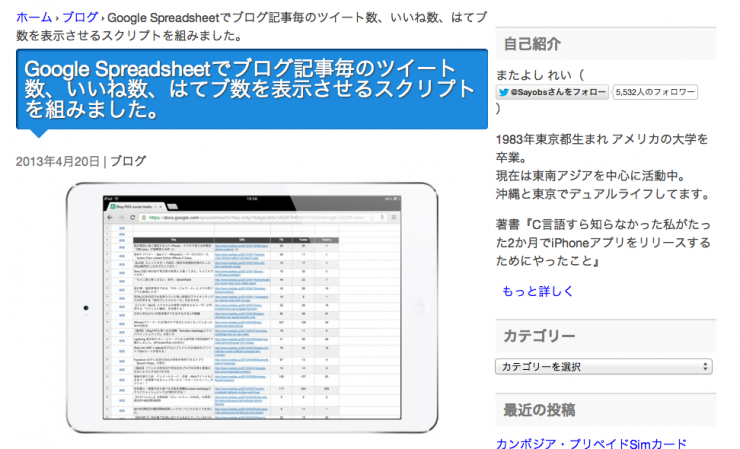This screenshot has height=449, width=740.
Task: Click the 沖縄と東京でデュアルライフしてます text
Action: tap(603, 194)
